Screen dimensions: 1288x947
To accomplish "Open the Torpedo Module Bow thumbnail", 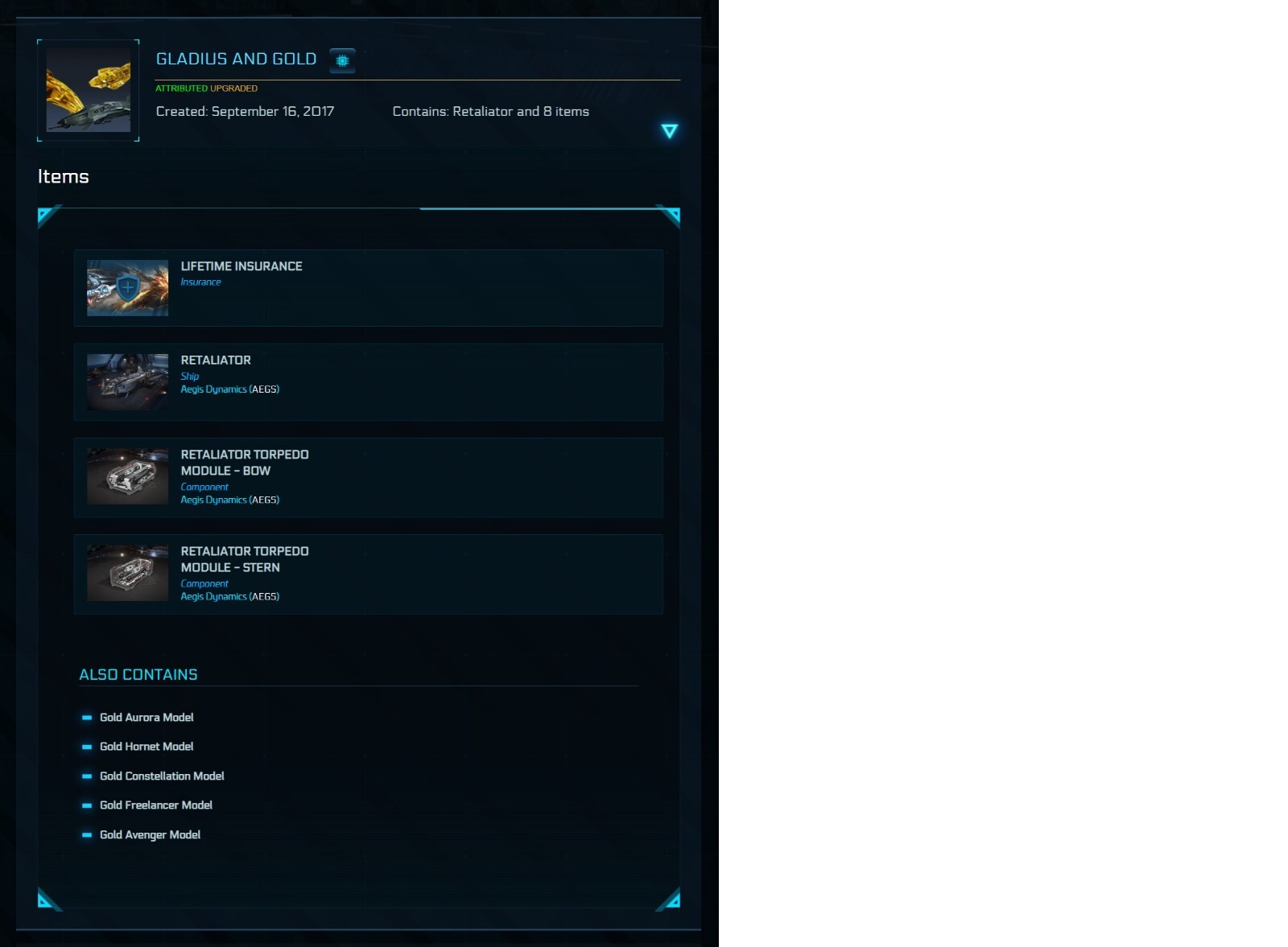I will click(127, 476).
